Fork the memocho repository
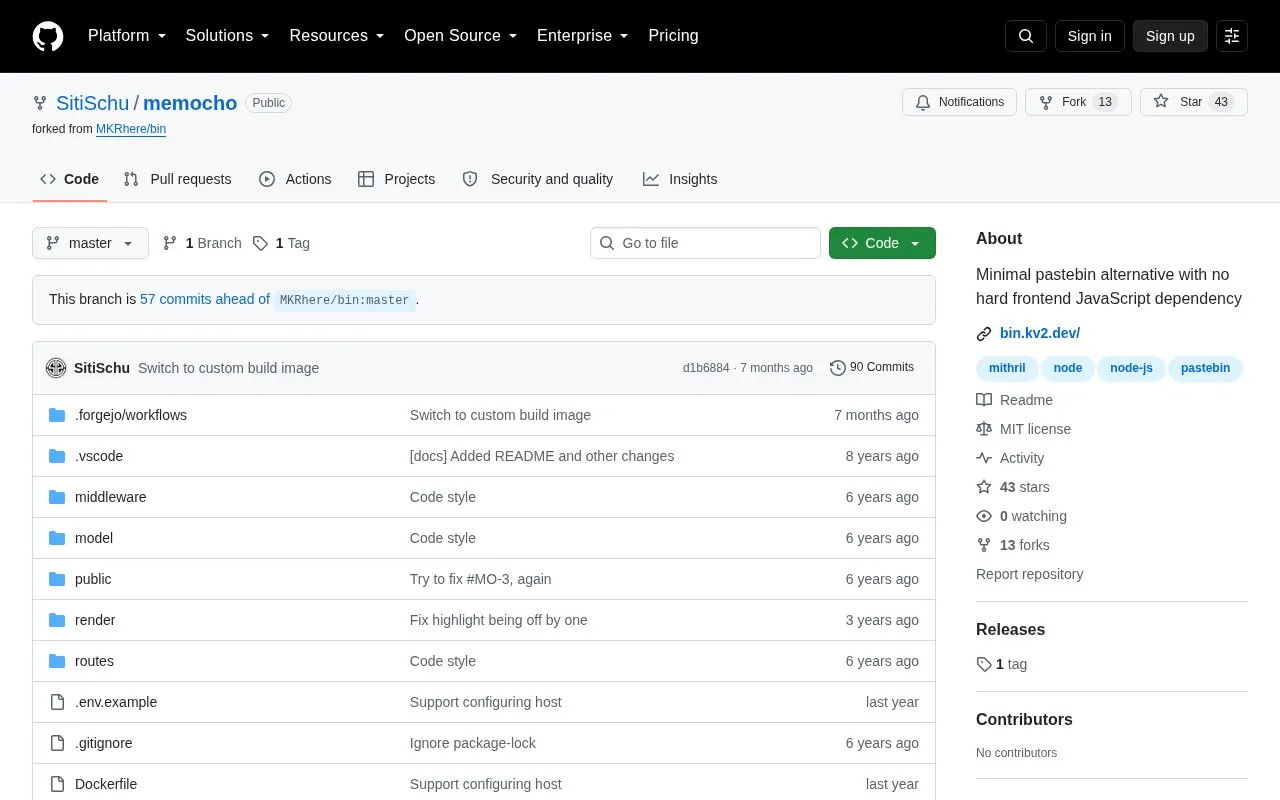This screenshot has height=800, width=1280. (x=1078, y=102)
